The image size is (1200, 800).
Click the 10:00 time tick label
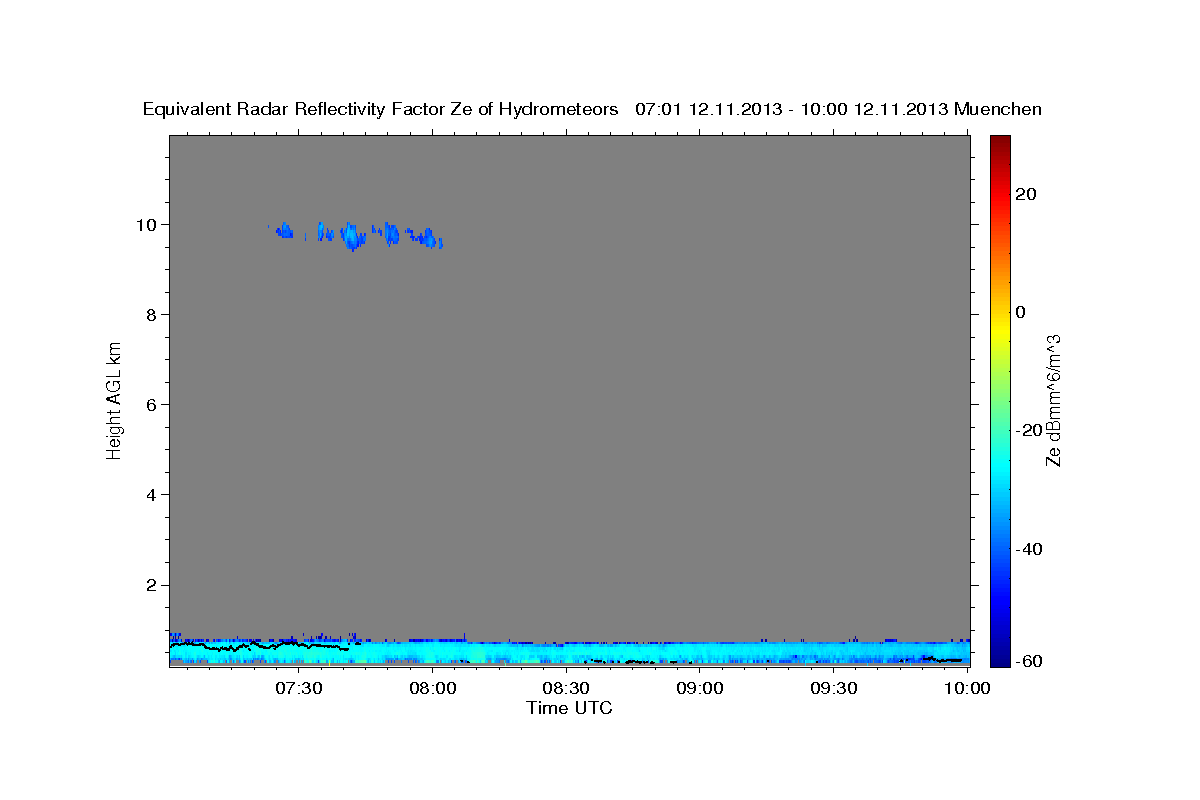[967, 688]
